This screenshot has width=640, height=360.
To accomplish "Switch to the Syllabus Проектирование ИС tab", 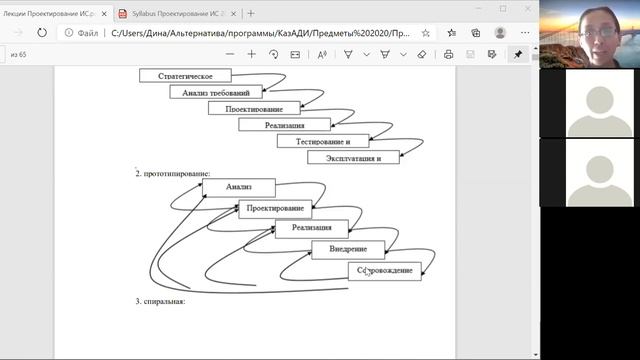I will [x=178, y=14].
